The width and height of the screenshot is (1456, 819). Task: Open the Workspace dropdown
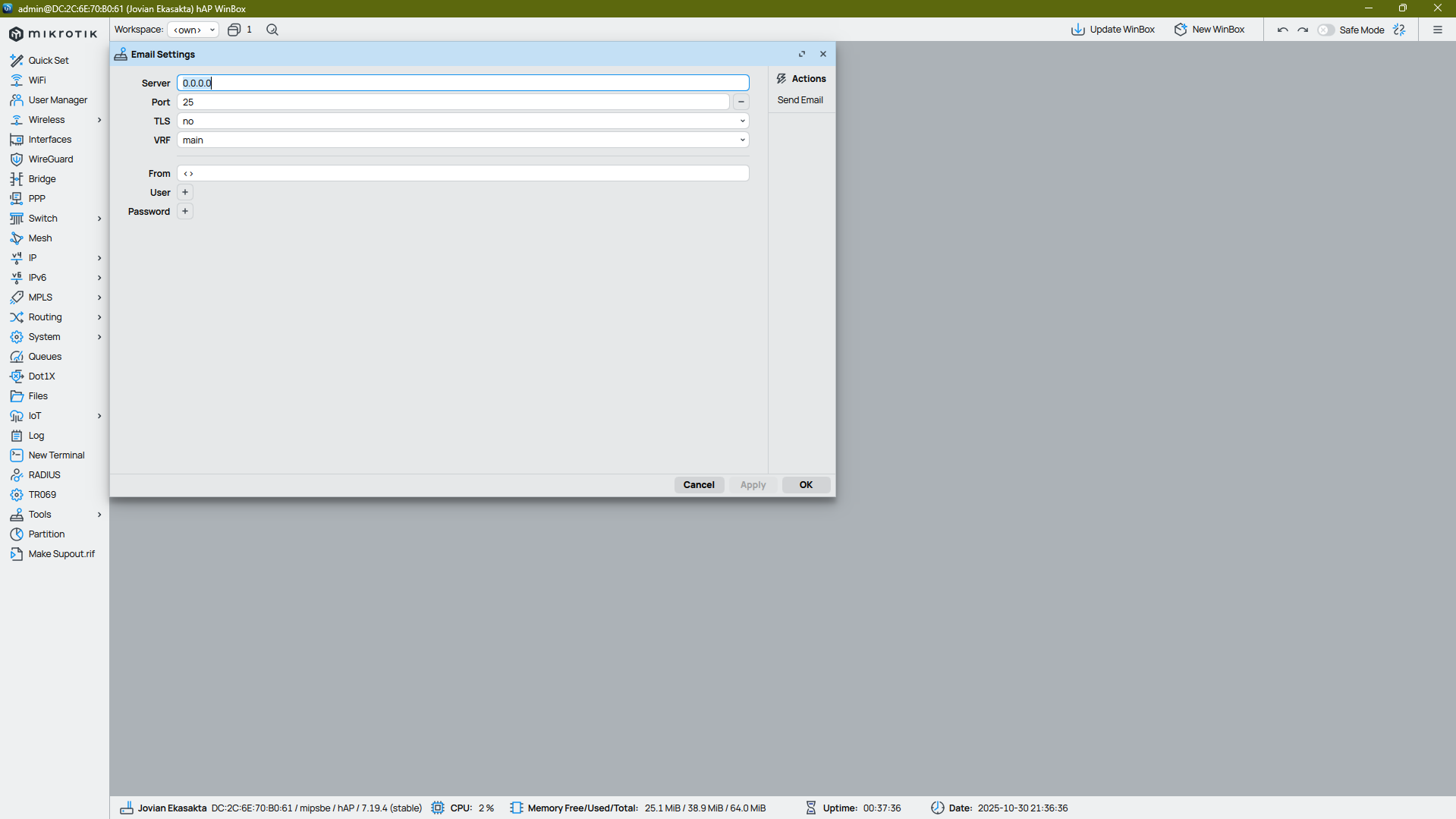(x=193, y=30)
